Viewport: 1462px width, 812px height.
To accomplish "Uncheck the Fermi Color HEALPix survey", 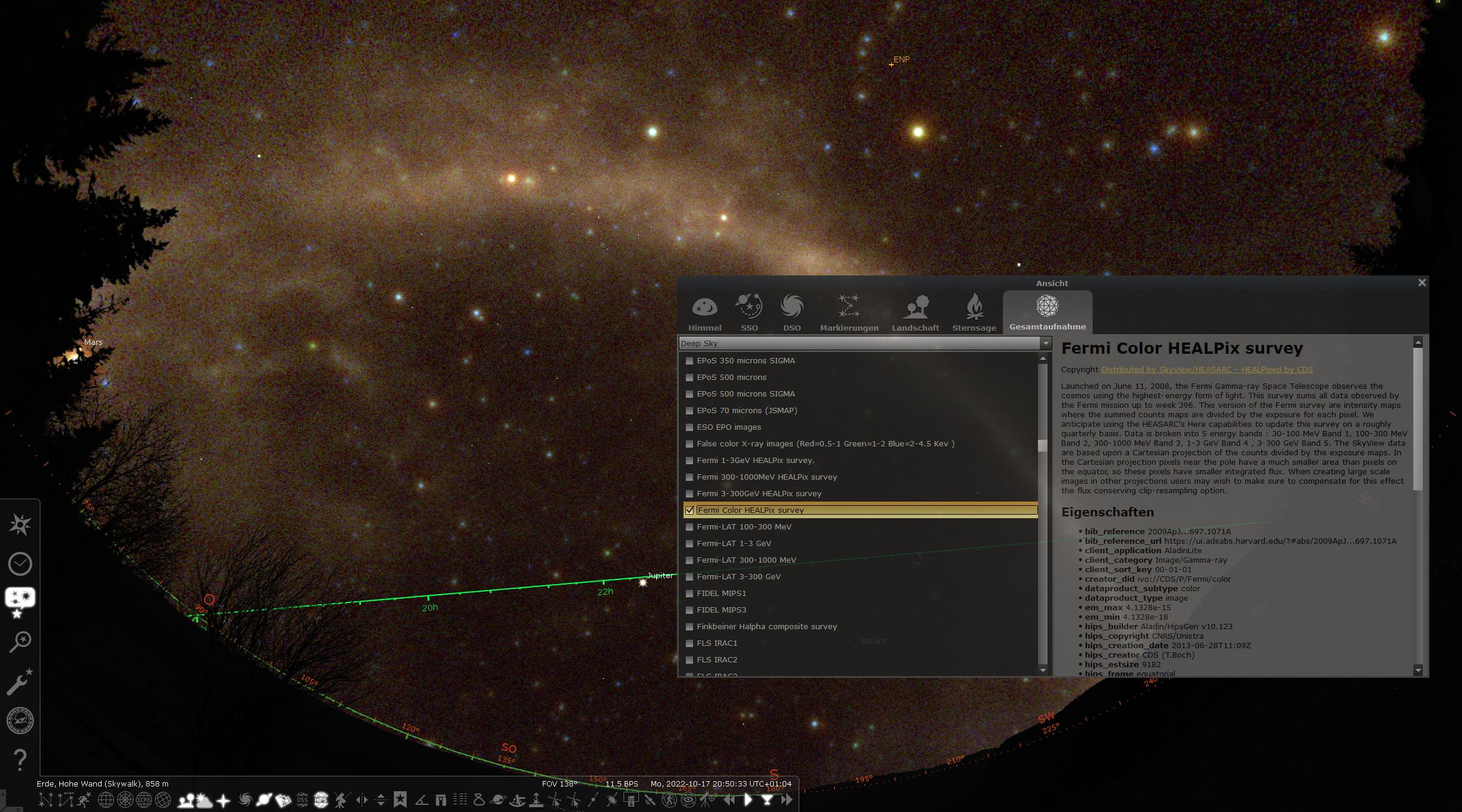I will [x=689, y=510].
